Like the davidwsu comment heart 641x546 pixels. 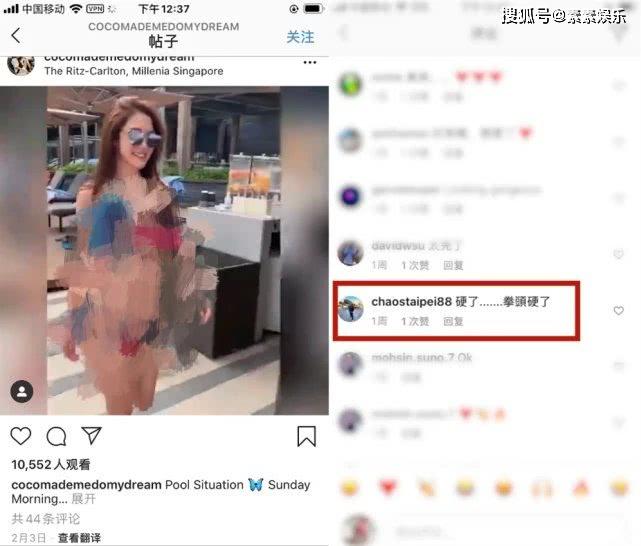[619, 254]
